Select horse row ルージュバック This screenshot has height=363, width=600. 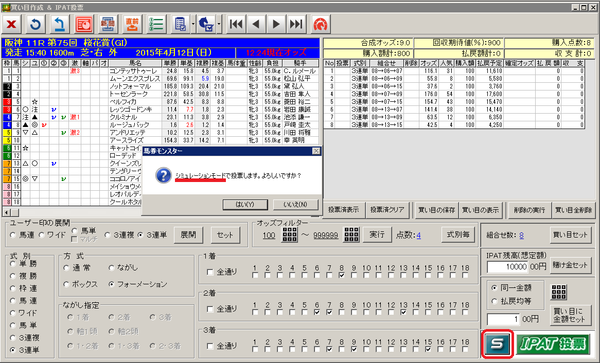click(x=161, y=125)
